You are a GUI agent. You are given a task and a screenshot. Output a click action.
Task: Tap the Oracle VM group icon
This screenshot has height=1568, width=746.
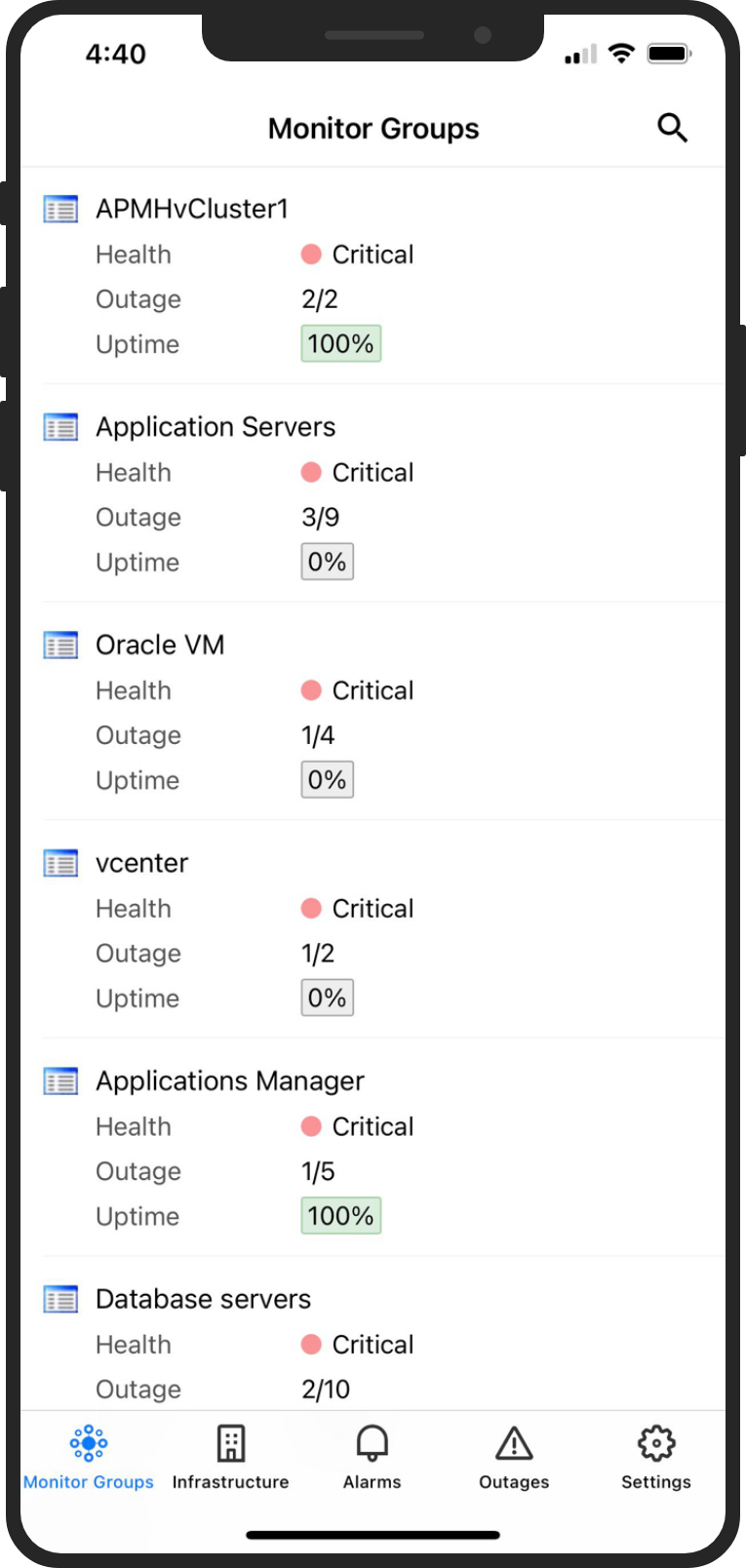[x=60, y=646]
